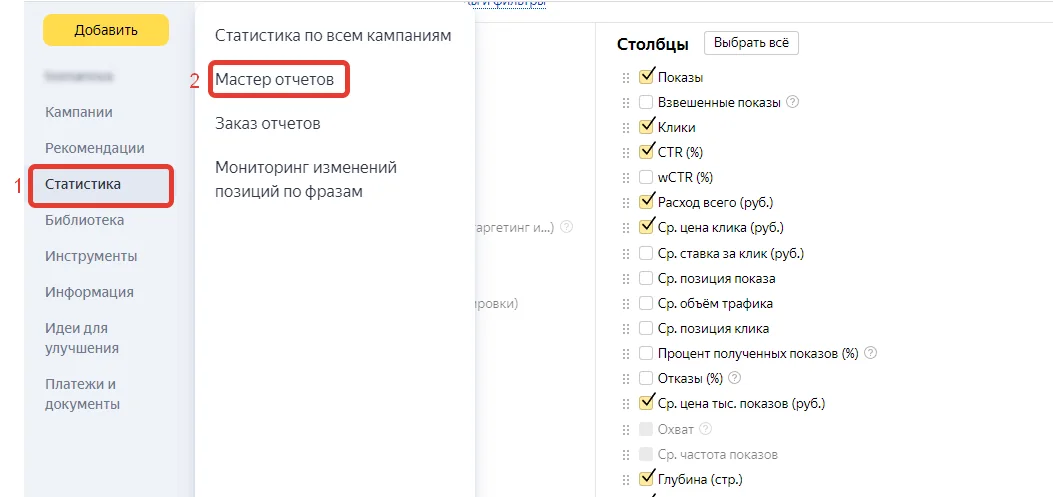The width and height of the screenshot is (1053, 497).
Task: Uncheck the Показы checkbox
Action: pos(646,77)
